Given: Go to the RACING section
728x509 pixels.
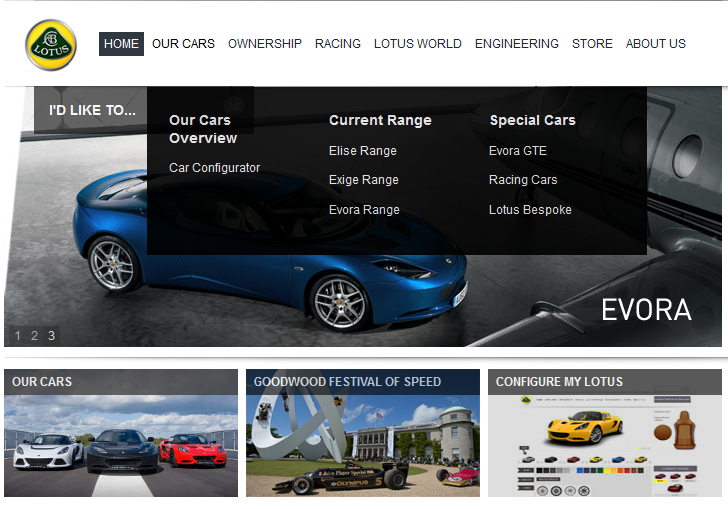Looking at the screenshot, I should [x=338, y=44].
